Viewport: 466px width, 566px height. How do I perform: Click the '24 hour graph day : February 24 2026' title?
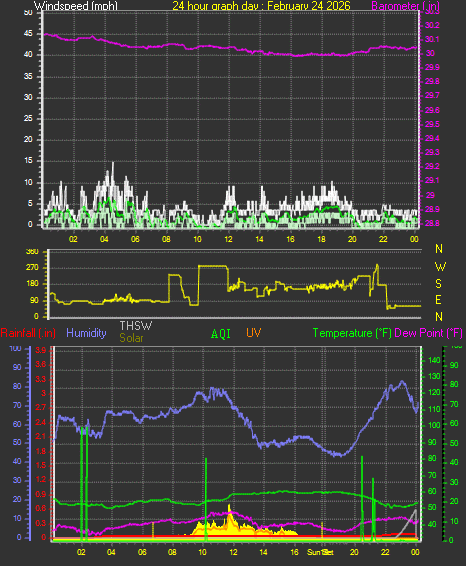click(261, 6)
